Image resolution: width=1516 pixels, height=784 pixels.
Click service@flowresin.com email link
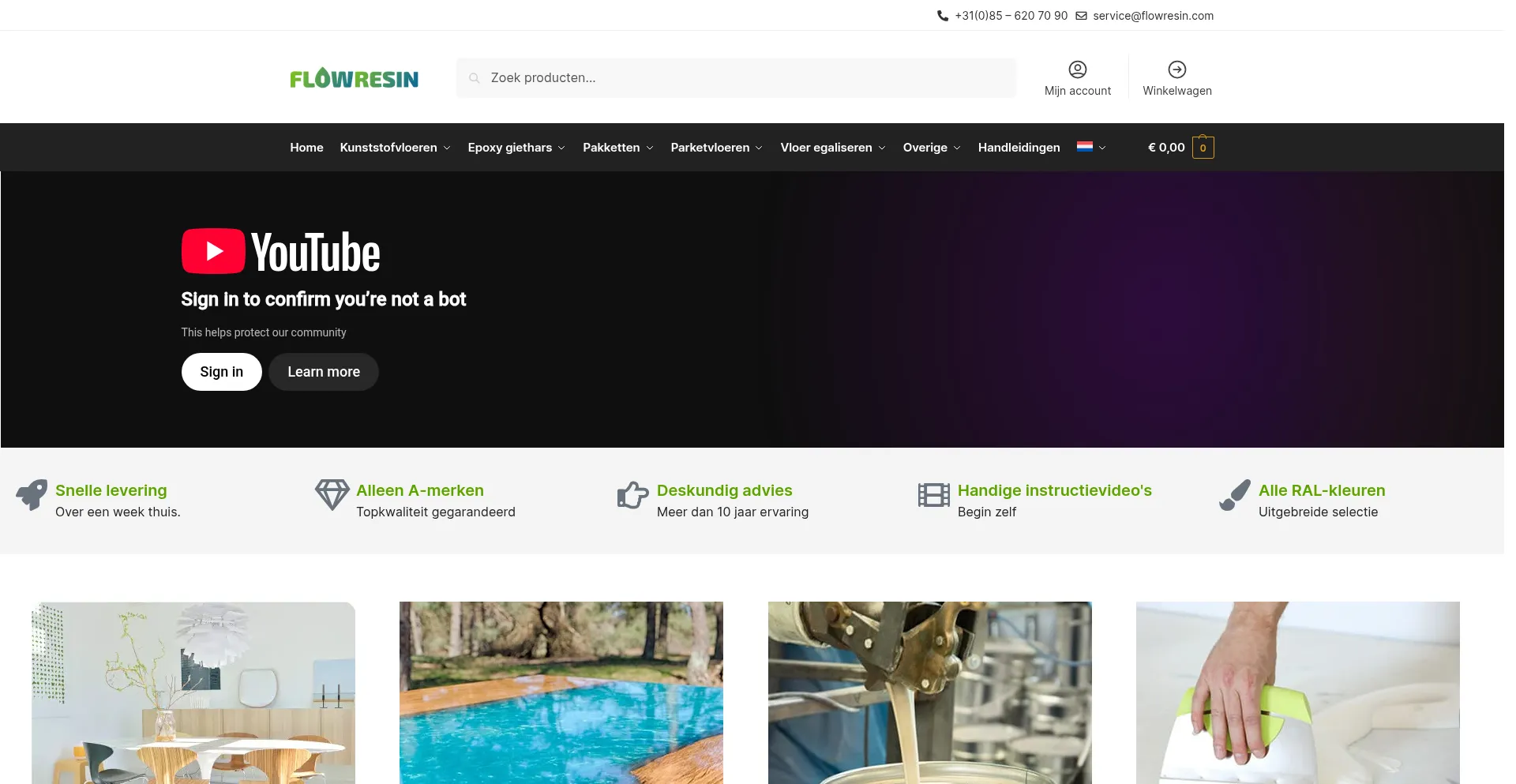click(x=1153, y=16)
